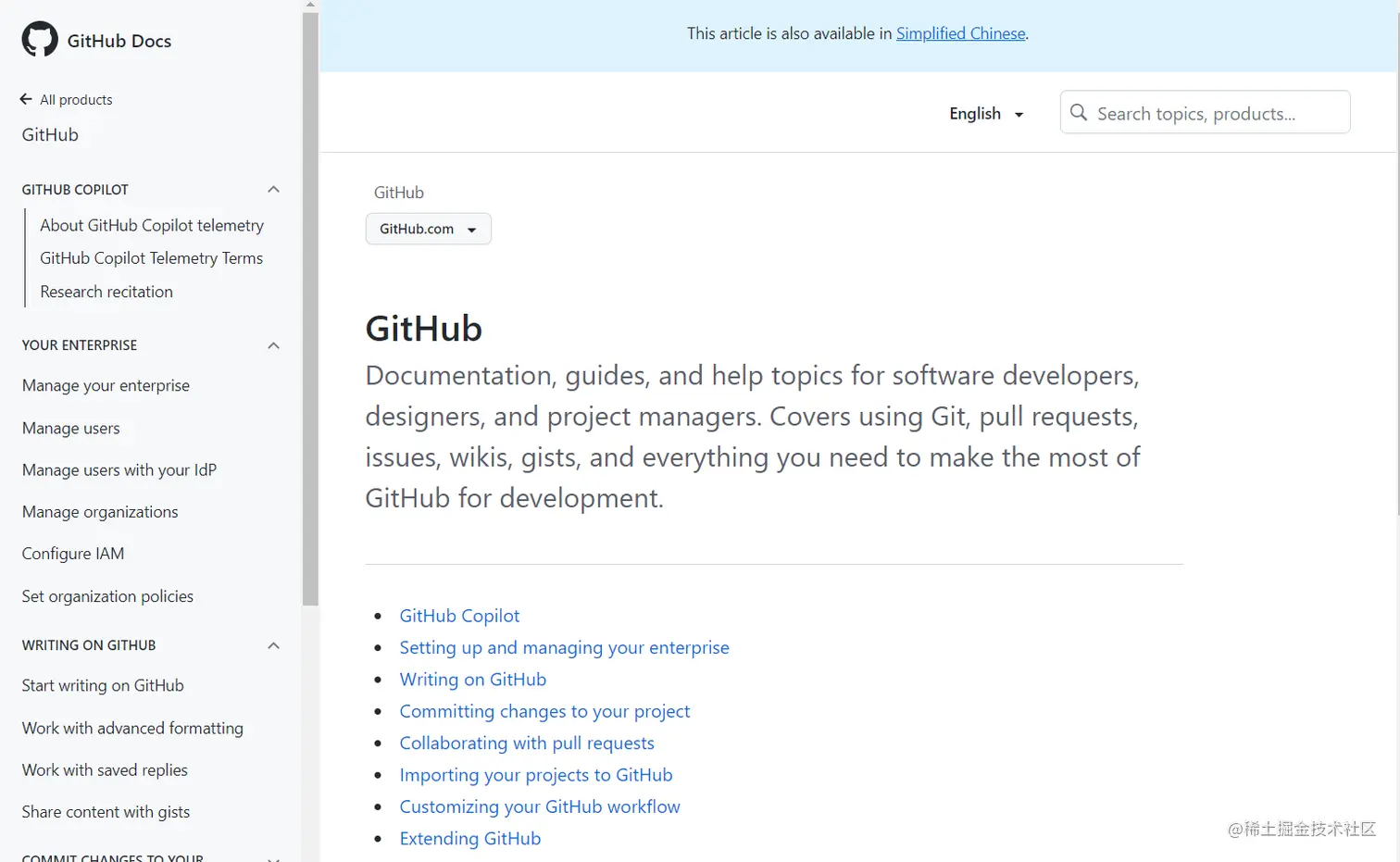The width and height of the screenshot is (1400, 862).
Task: Open GitHub Copilot Telemetry Terms
Action: [x=151, y=257]
